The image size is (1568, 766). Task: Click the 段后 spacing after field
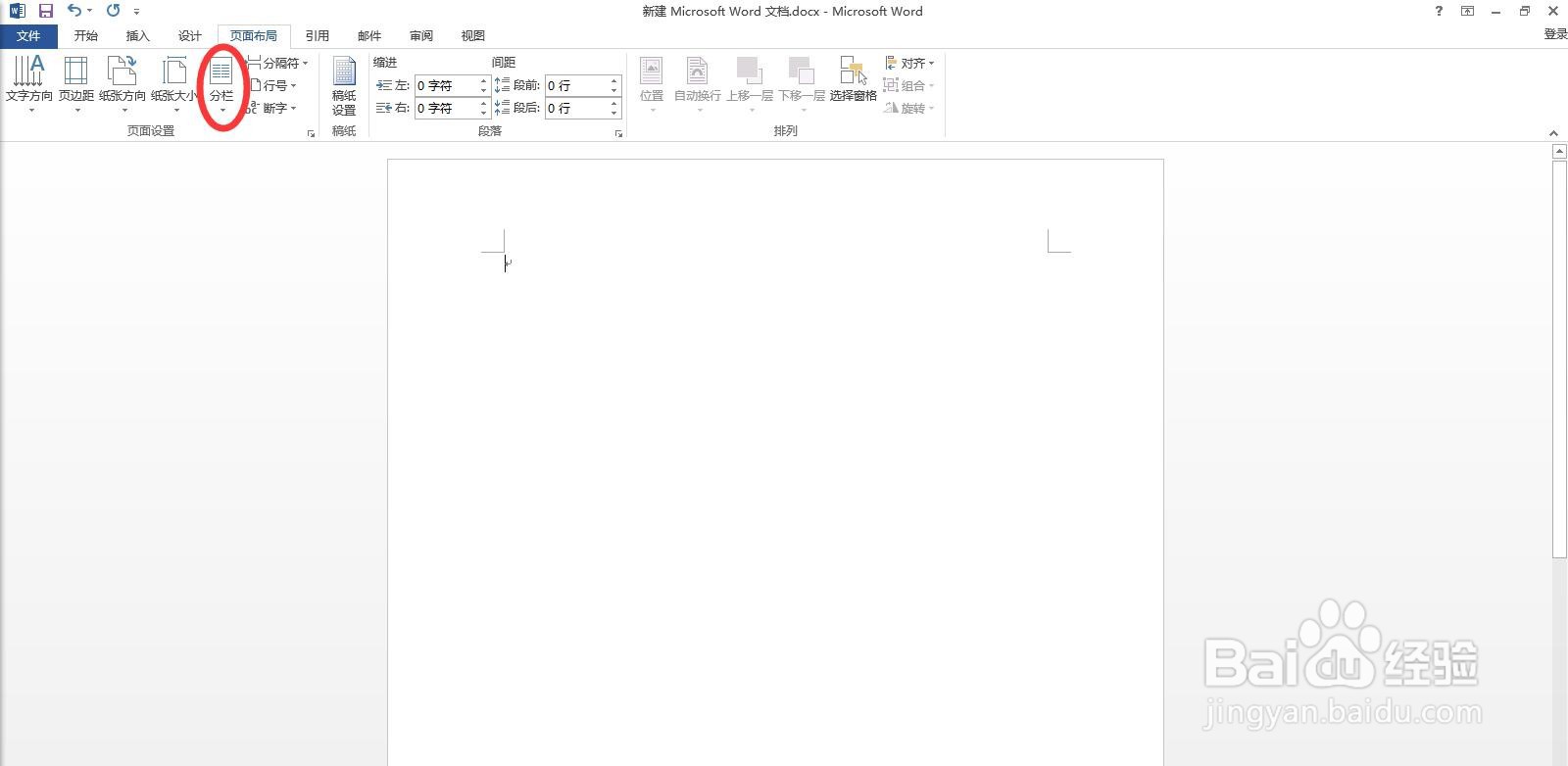coord(576,108)
